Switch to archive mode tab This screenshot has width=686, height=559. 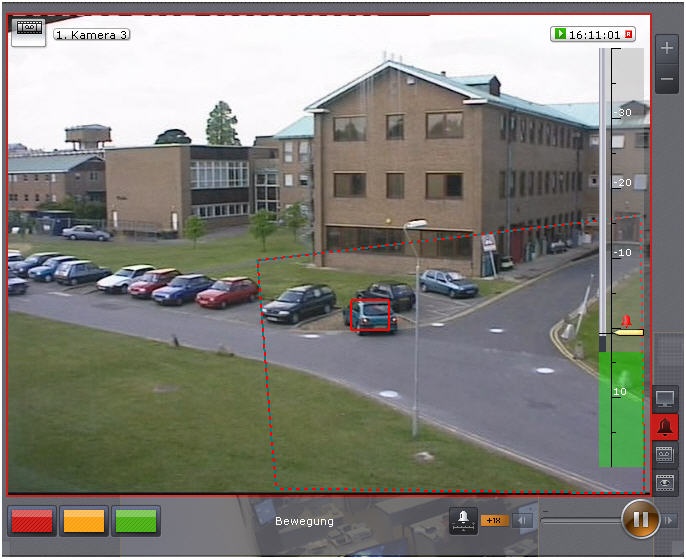click(665, 454)
